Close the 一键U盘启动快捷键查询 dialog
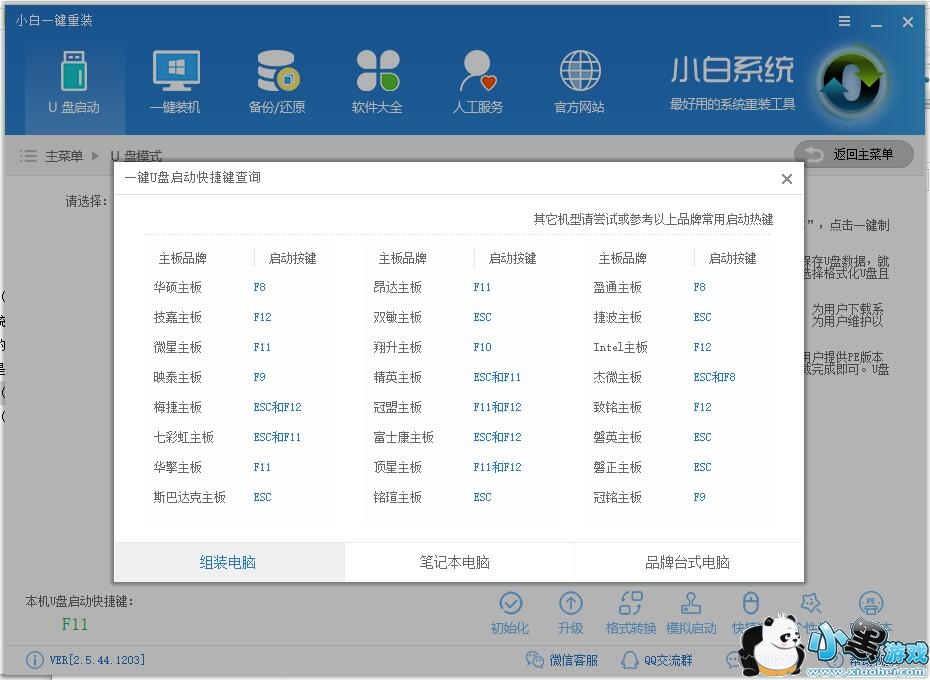 (x=787, y=179)
